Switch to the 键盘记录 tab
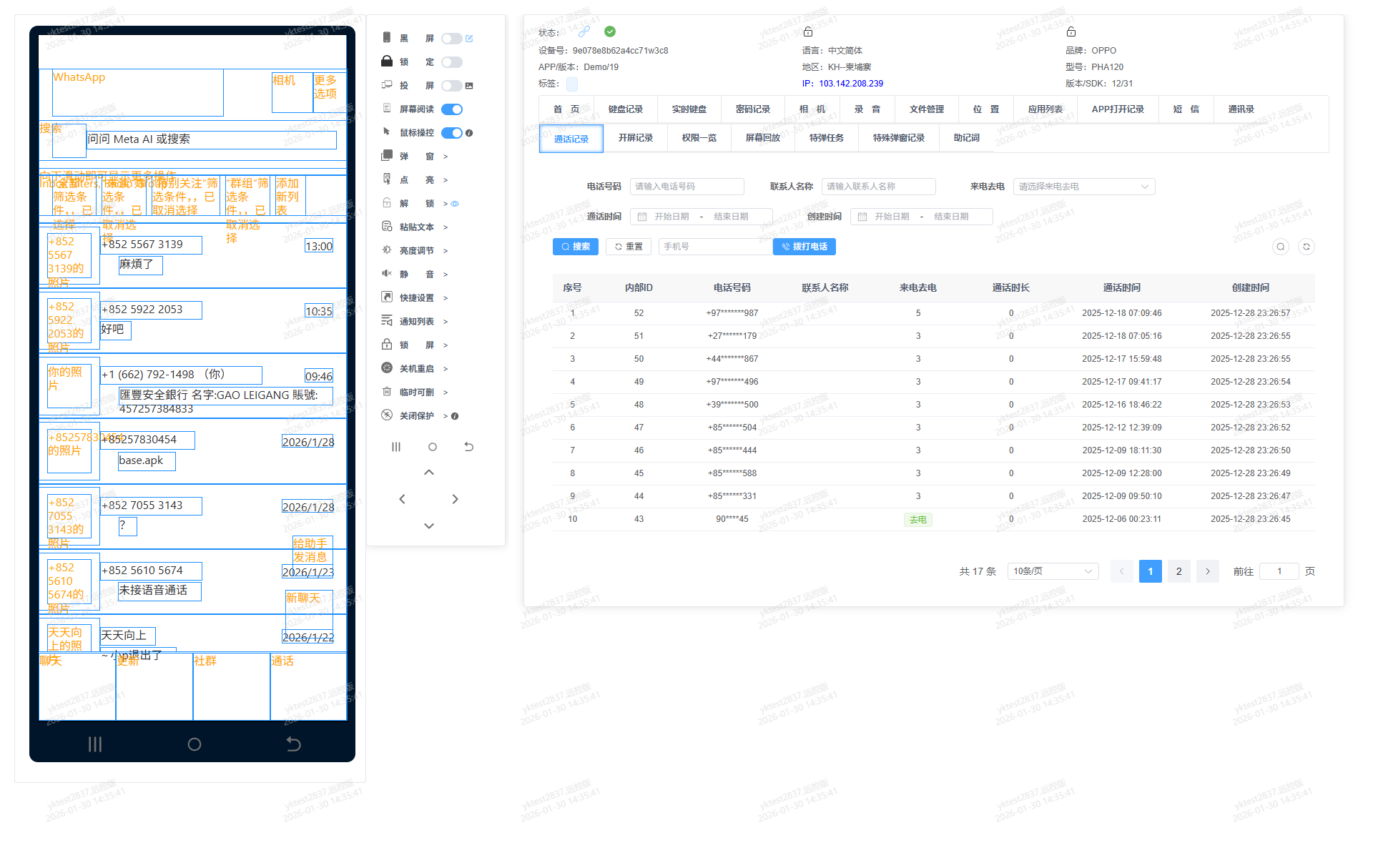1373x868 pixels. pyautogui.click(x=626, y=109)
